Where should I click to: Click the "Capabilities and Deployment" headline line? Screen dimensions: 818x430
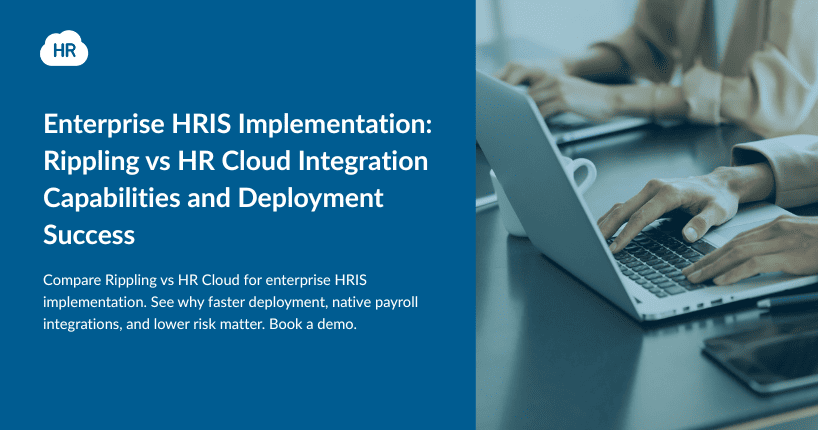tap(213, 198)
